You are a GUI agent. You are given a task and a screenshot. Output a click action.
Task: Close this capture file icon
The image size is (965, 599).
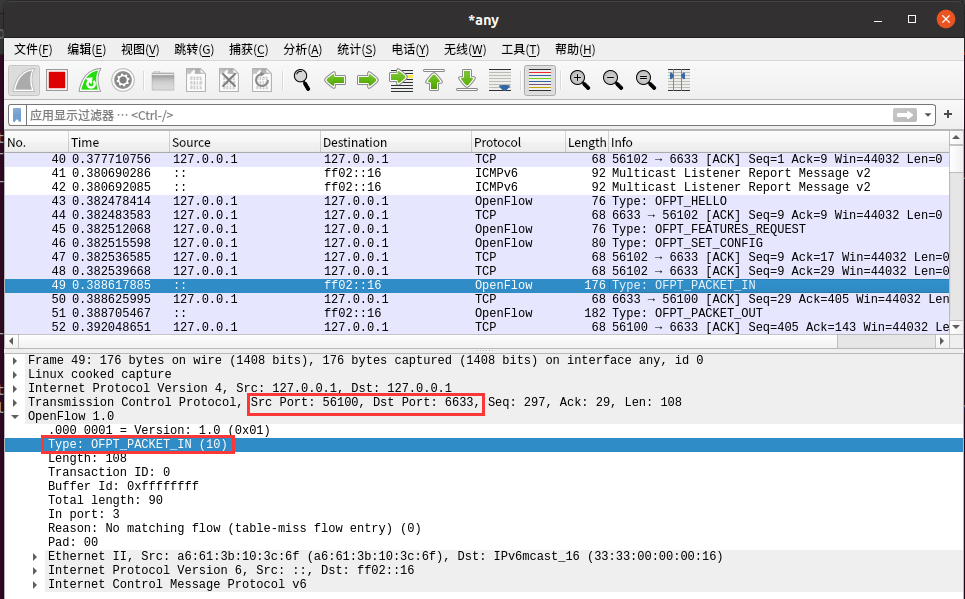tap(229, 81)
